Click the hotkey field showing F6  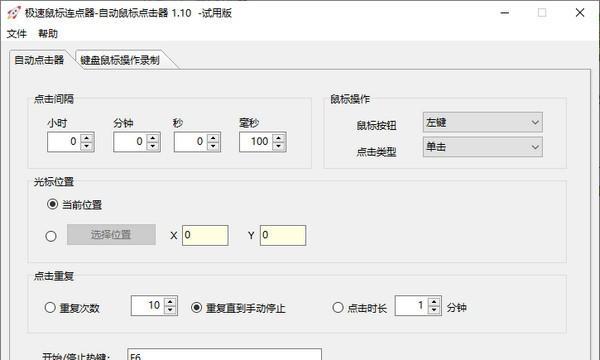pyautogui.click(x=224, y=354)
